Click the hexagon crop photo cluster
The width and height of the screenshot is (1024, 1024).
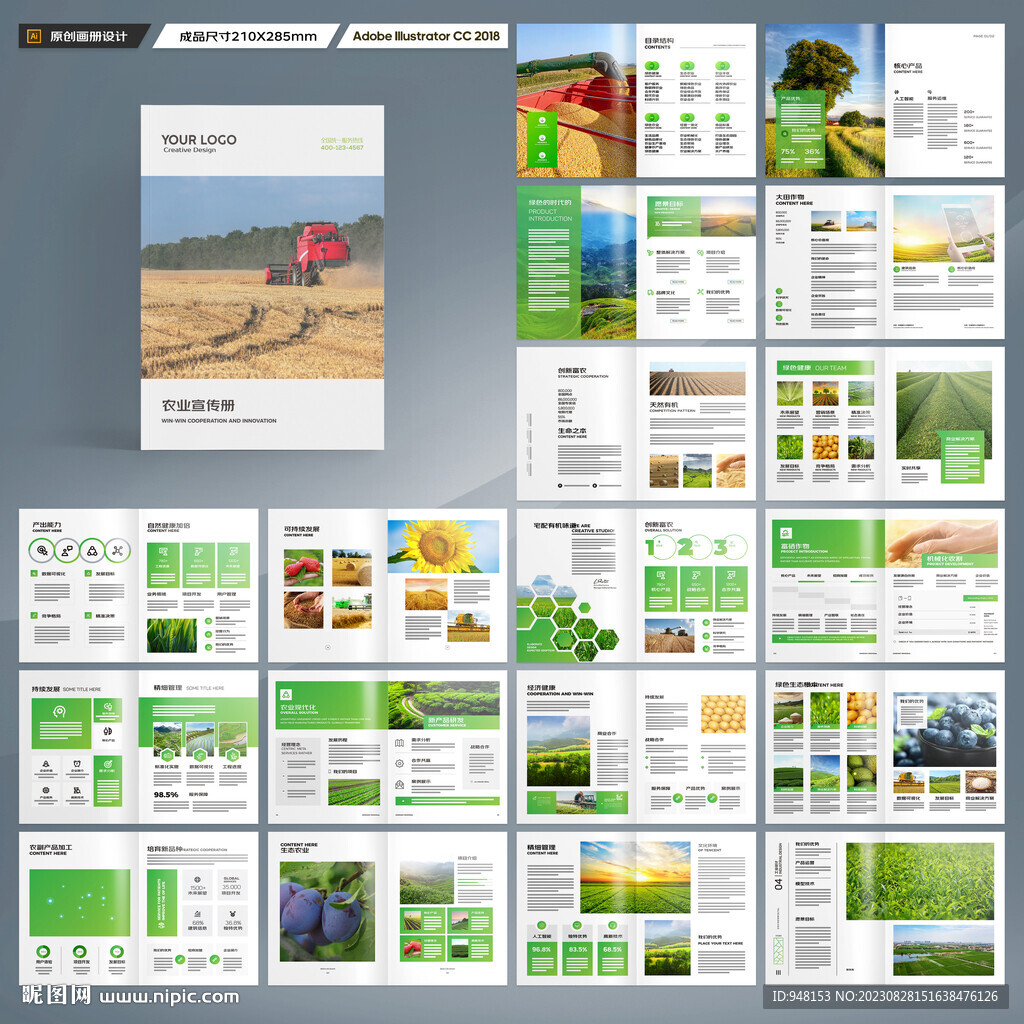click(x=567, y=618)
